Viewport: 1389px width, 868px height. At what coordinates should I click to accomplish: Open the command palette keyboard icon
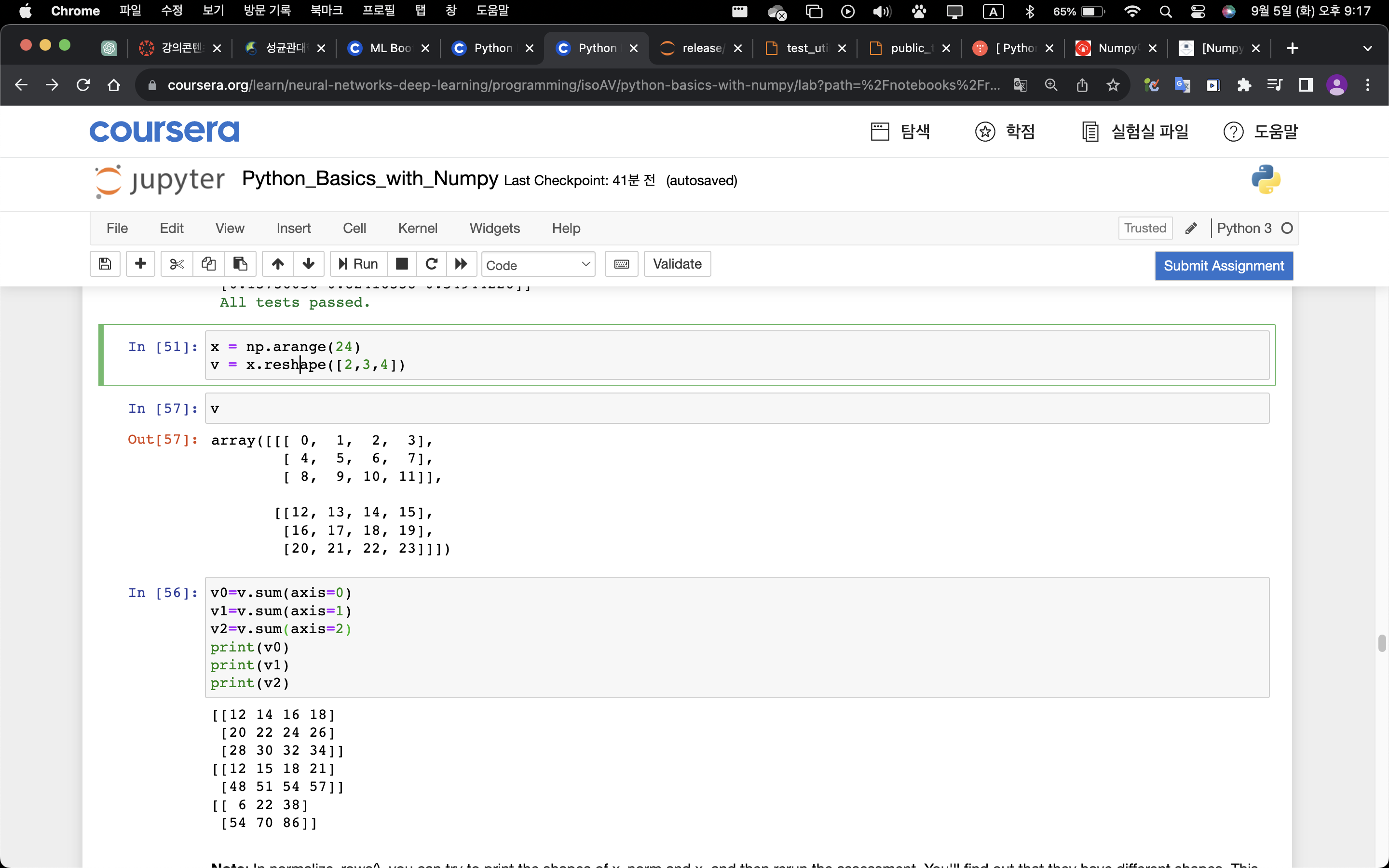point(621,264)
